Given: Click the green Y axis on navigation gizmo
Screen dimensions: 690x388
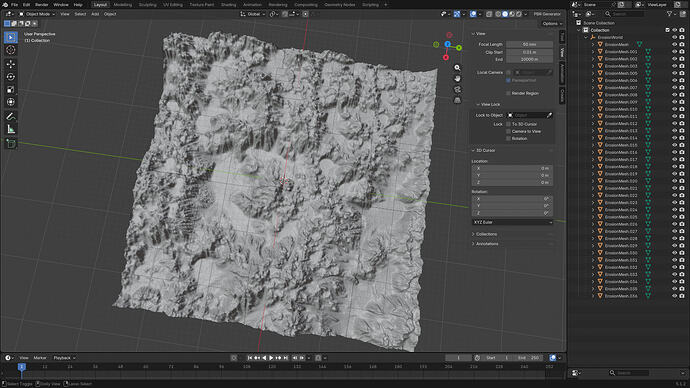Looking at the screenshot, I should [459, 48].
